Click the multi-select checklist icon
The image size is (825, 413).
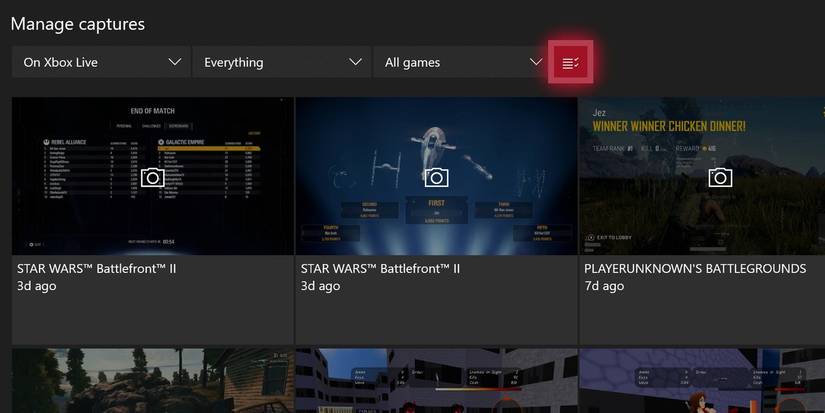pyautogui.click(x=570, y=62)
